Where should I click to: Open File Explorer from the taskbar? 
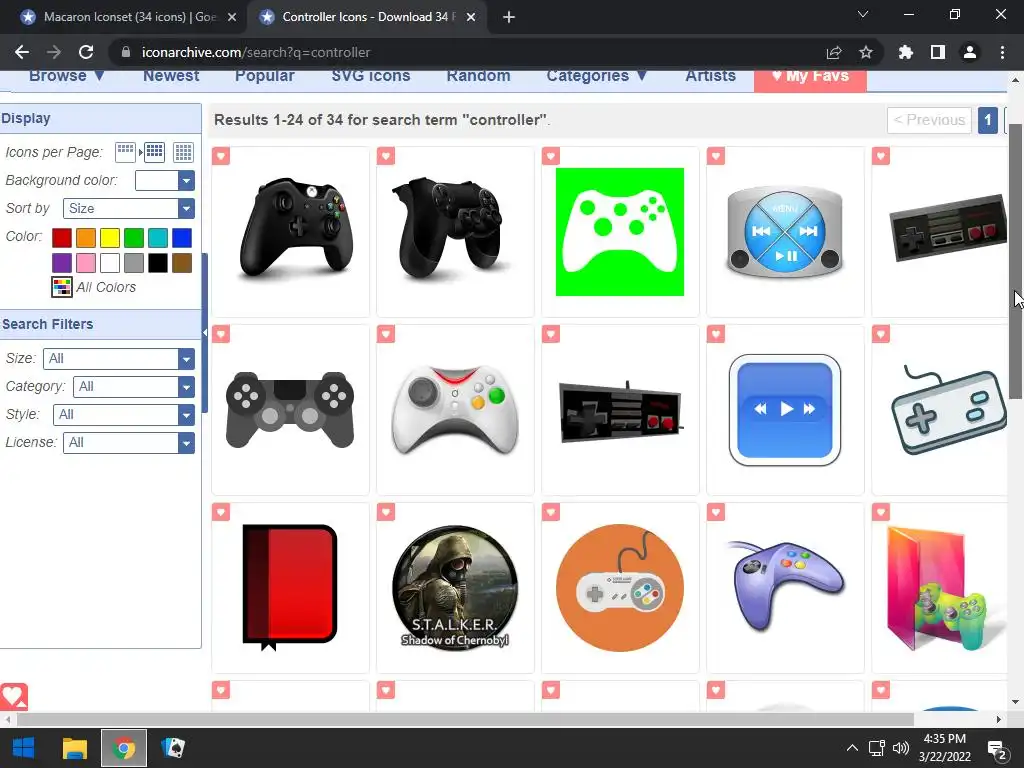pyautogui.click(x=74, y=748)
